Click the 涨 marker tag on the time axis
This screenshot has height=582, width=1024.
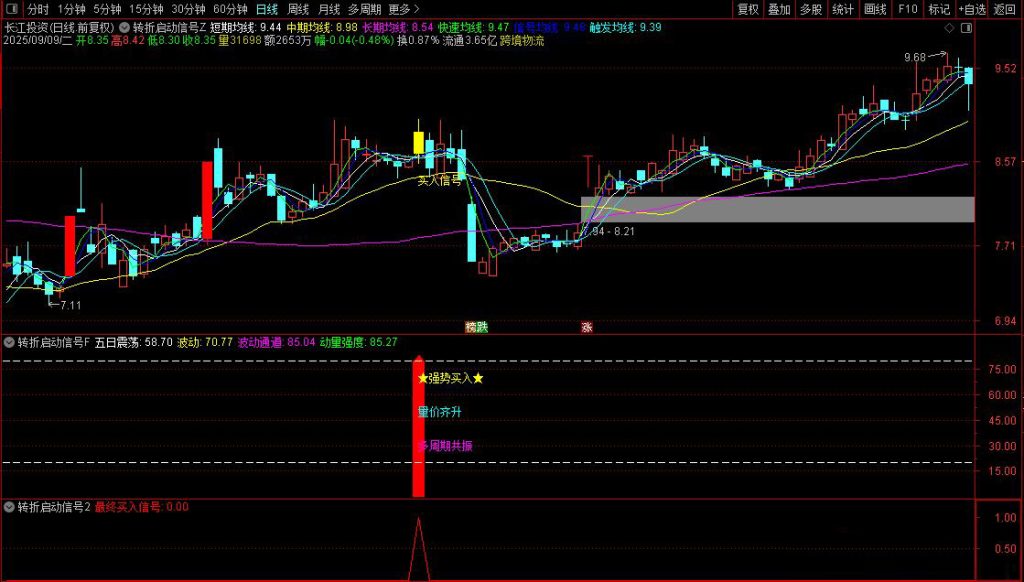586,327
